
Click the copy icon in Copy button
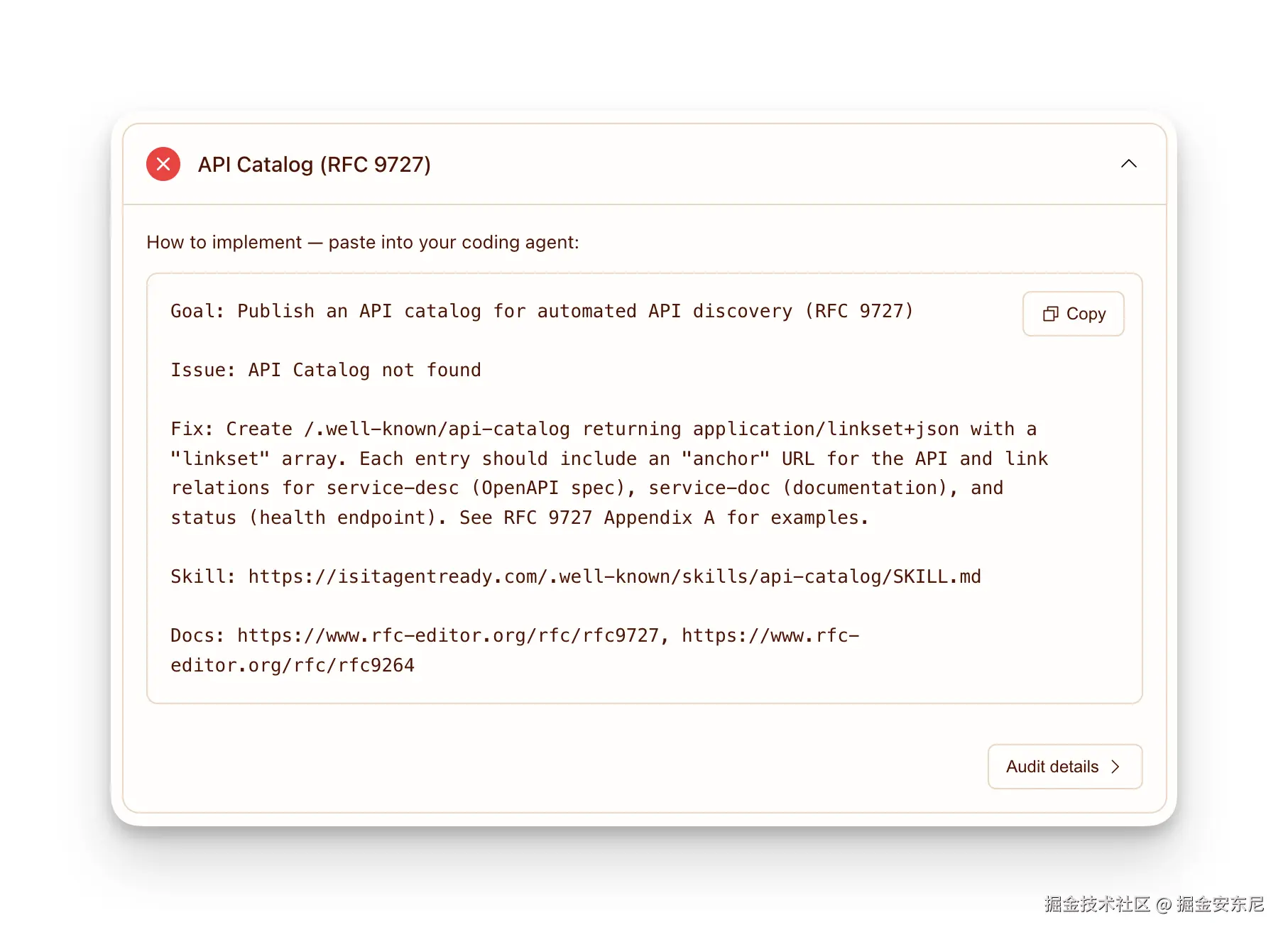click(1050, 314)
